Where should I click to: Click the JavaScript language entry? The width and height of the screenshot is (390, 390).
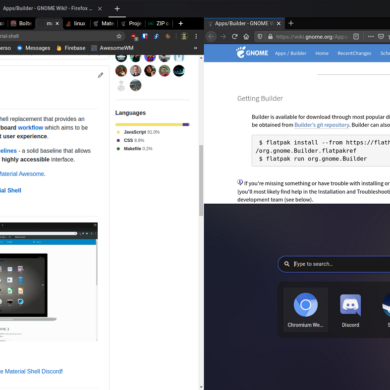[x=138, y=132]
